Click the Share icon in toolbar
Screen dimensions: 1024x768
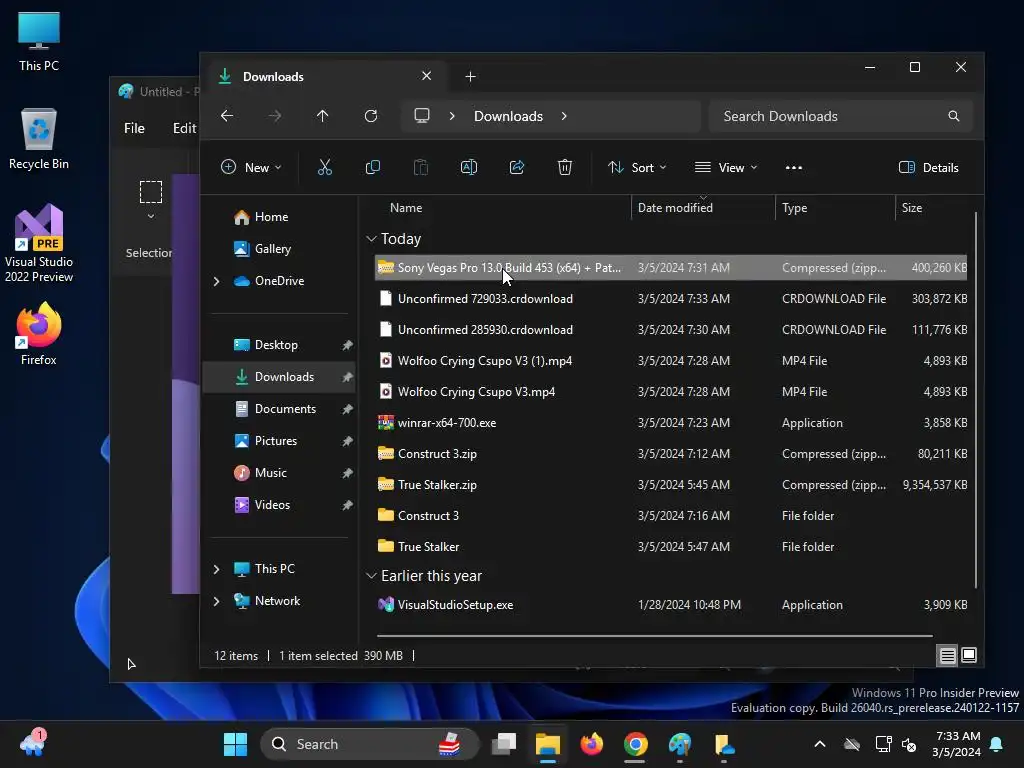pos(517,168)
